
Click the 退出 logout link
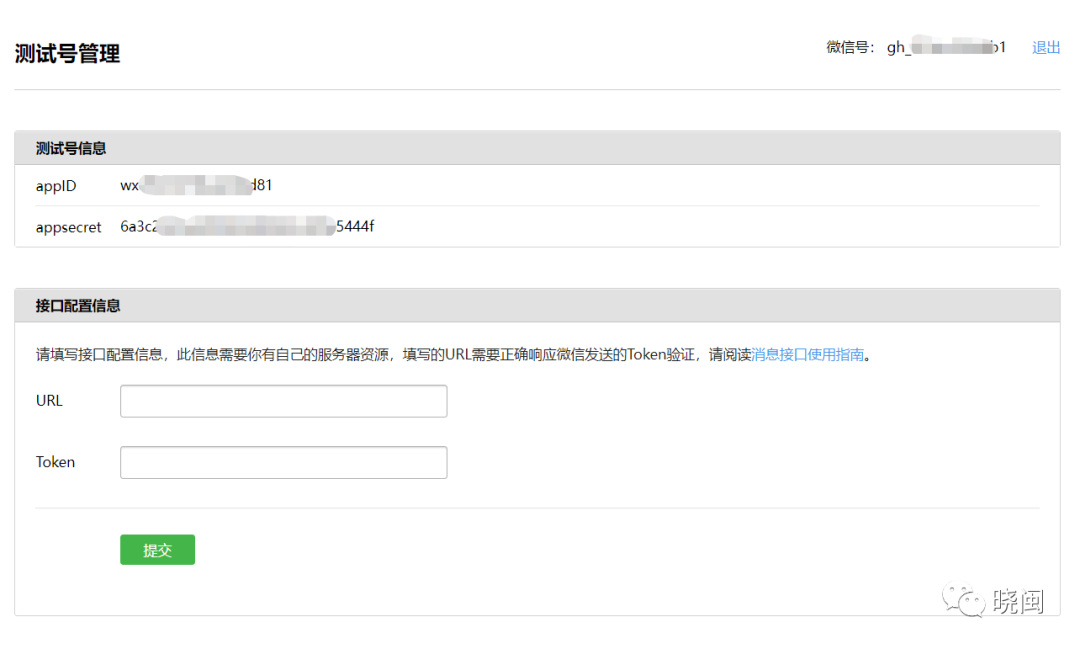tap(1046, 47)
